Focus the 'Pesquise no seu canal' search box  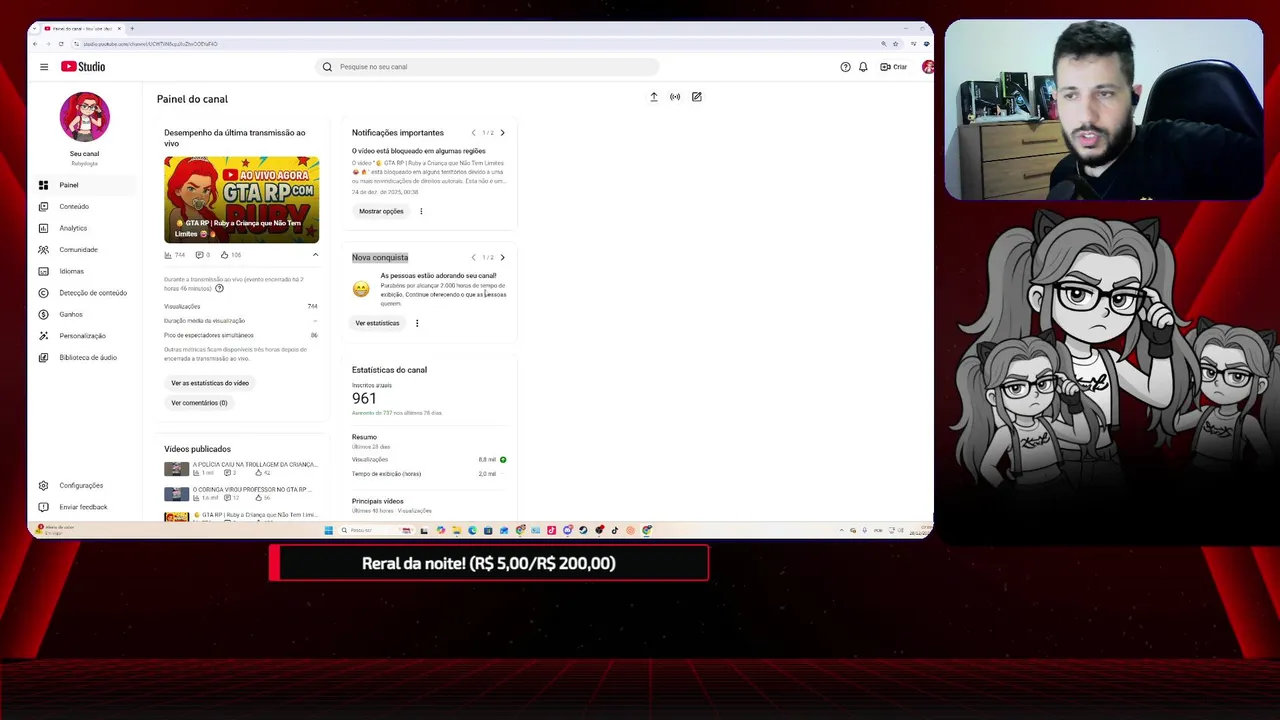487,67
